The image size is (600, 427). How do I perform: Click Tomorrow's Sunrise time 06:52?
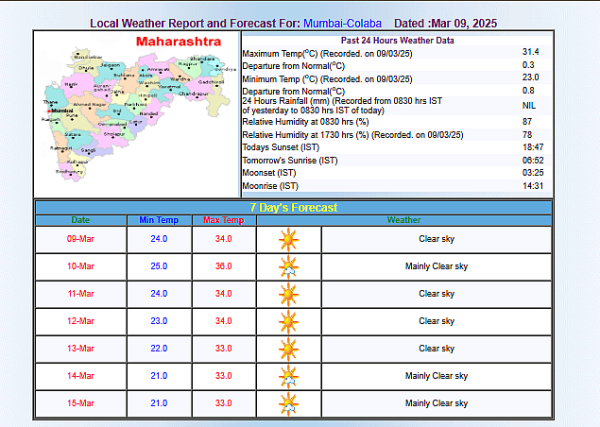533,160
